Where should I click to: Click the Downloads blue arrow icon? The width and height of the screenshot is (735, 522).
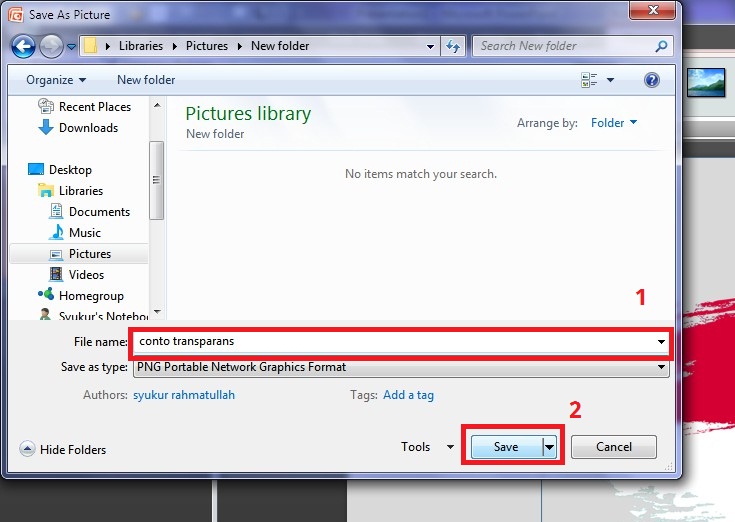click(x=45, y=127)
